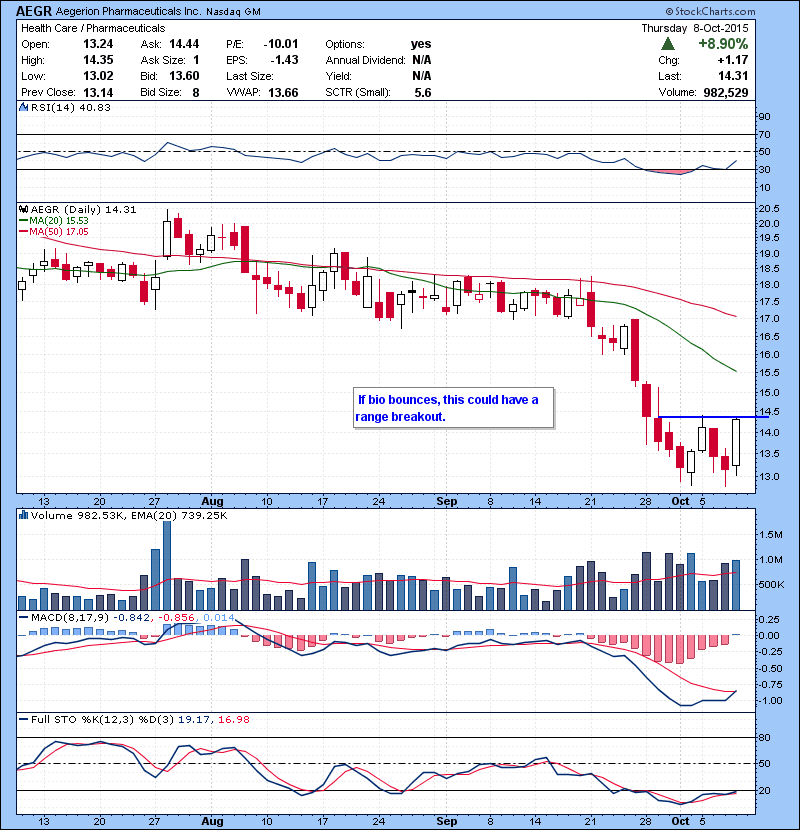Click the AEGR ticker symbol in header
Screen dimensions: 800x830
tap(34, 11)
